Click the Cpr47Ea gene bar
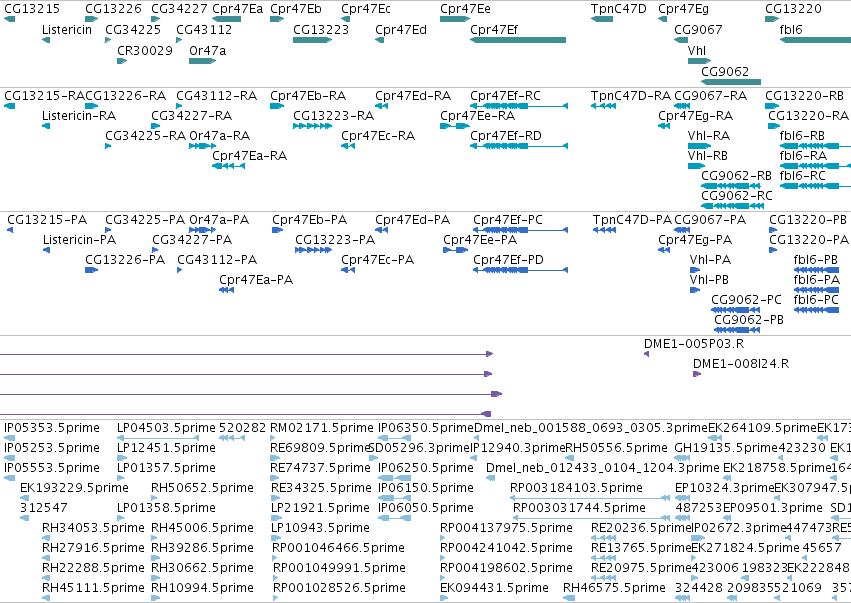The image size is (851, 603). click(227, 19)
